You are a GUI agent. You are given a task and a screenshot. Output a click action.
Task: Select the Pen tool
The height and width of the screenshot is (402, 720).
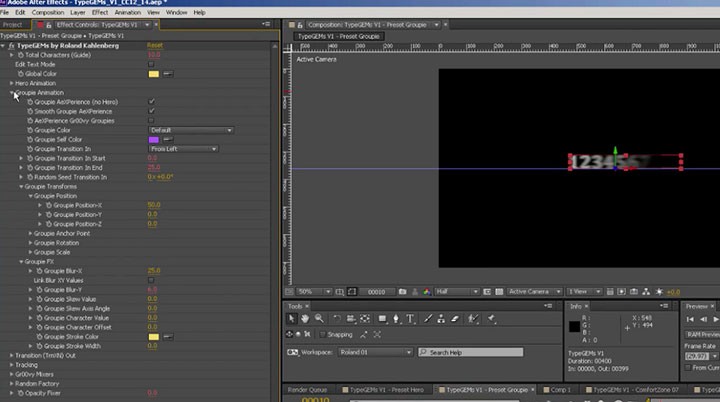click(x=396, y=318)
